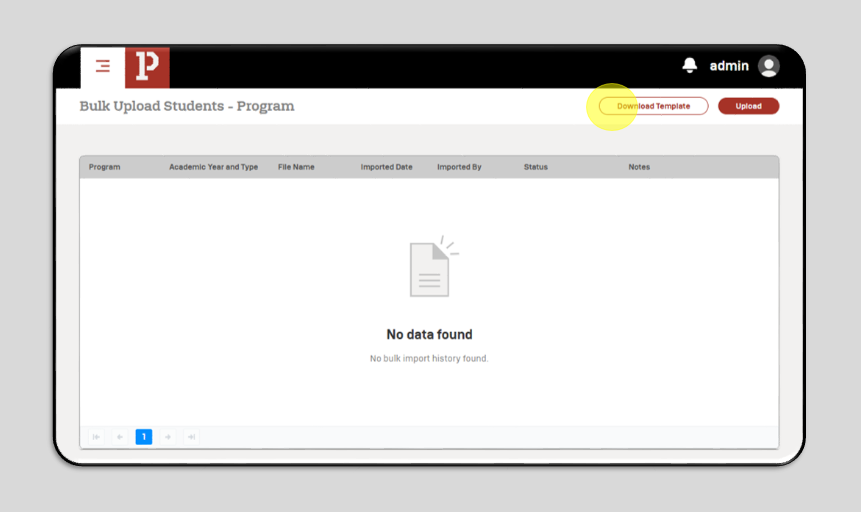The width and height of the screenshot is (861, 512).
Task: Go to the last page arrow
Action: click(x=191, y=437)
